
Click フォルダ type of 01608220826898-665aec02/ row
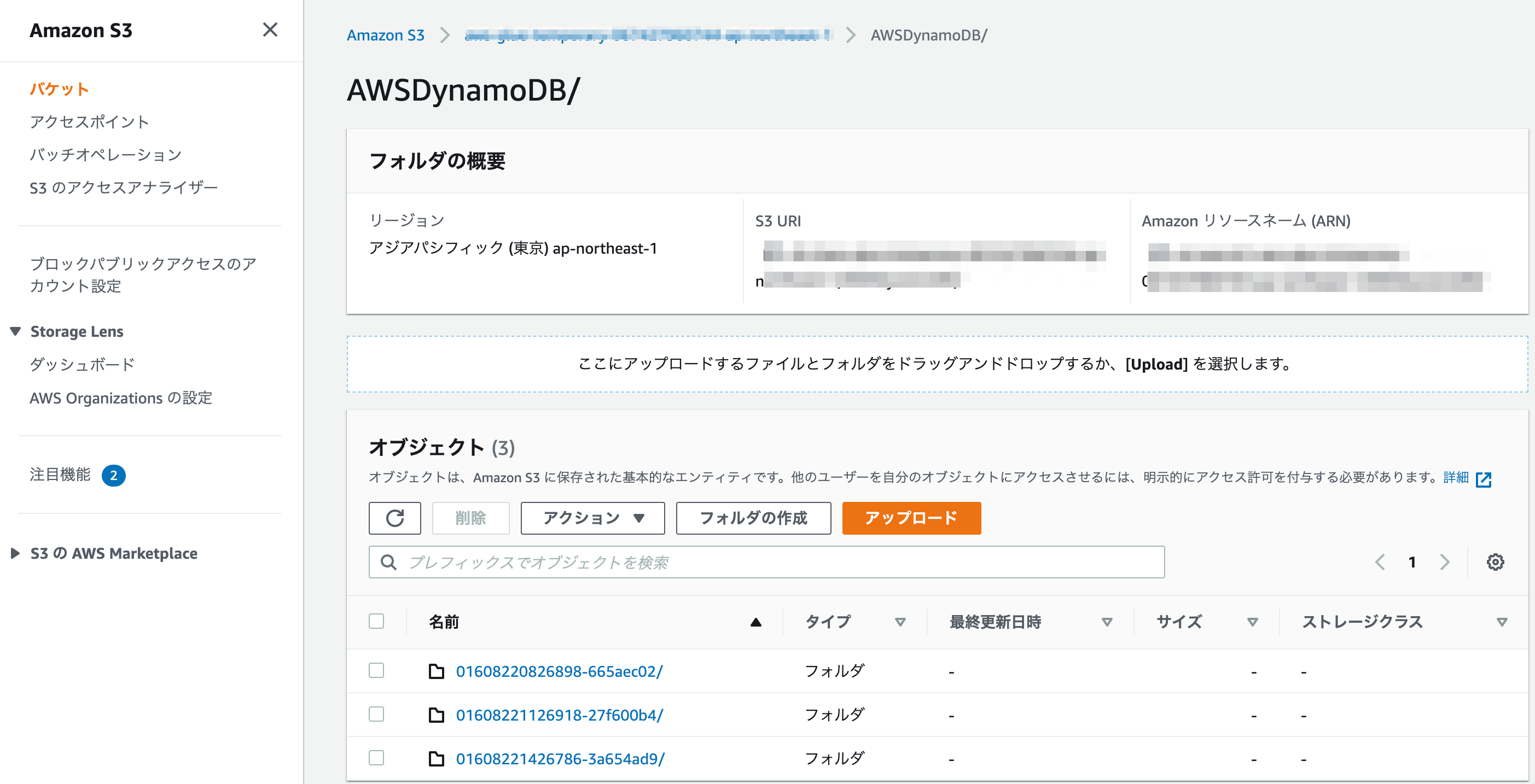click(x=834, y=671)
